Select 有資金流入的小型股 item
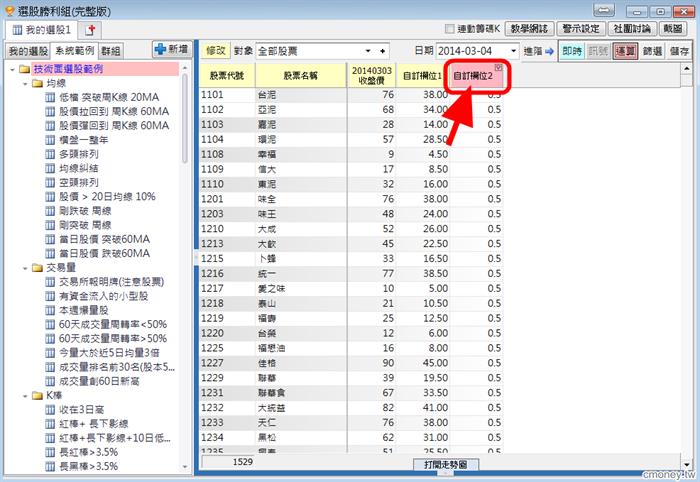The width and height of the screenshot is (700, 482). click(x=104, y=296)
